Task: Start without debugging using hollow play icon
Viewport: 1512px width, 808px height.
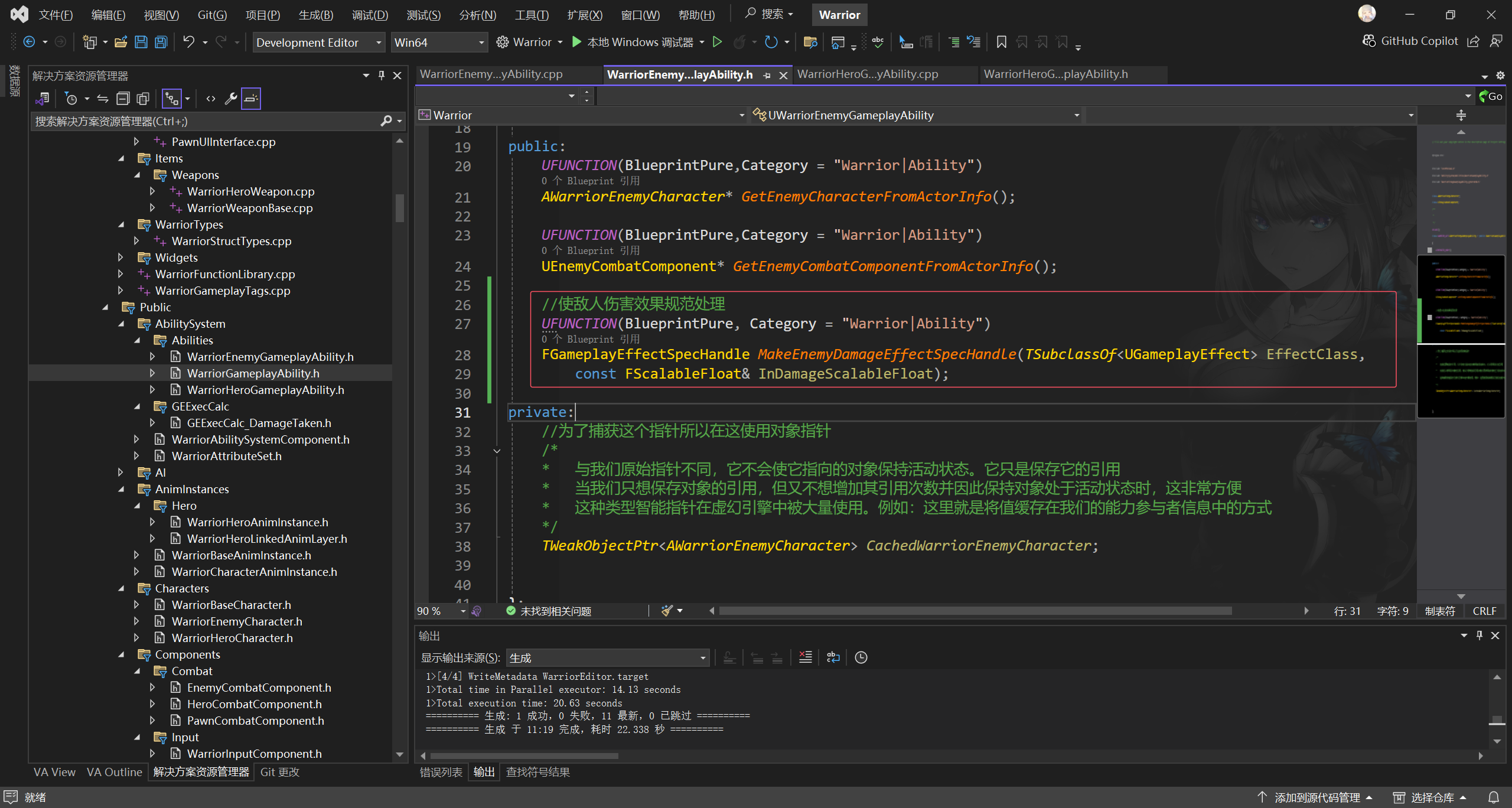Action: (717, 42)
